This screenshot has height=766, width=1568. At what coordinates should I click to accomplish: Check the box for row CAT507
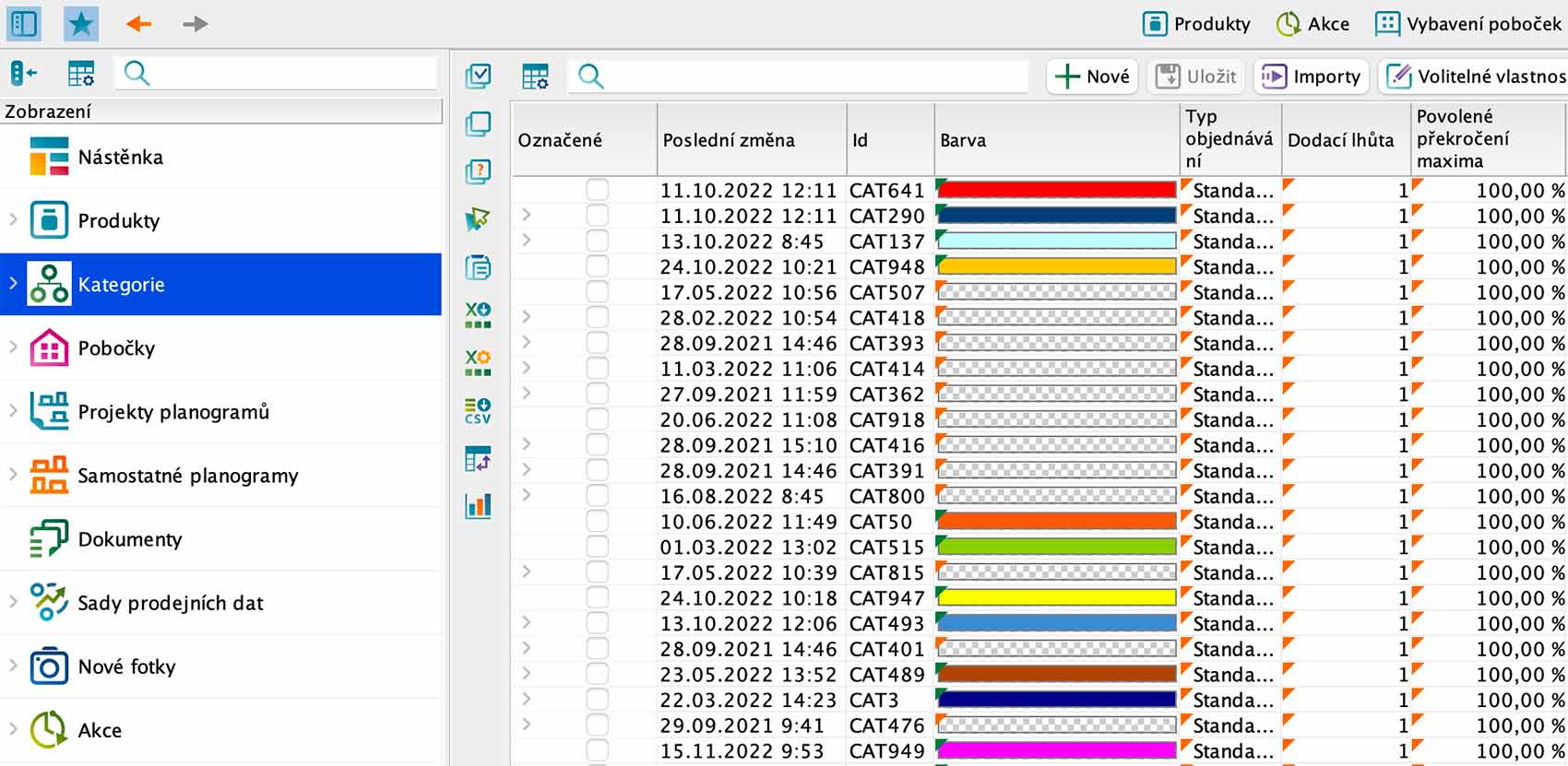[598, 292]
